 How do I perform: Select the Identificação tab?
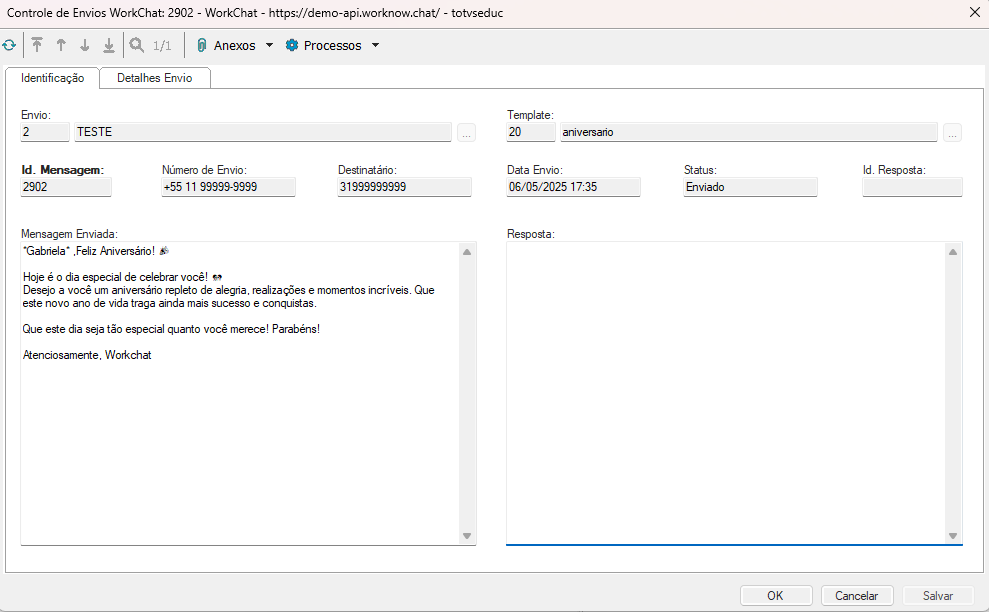pyautogui.click(x=52, y=78)
